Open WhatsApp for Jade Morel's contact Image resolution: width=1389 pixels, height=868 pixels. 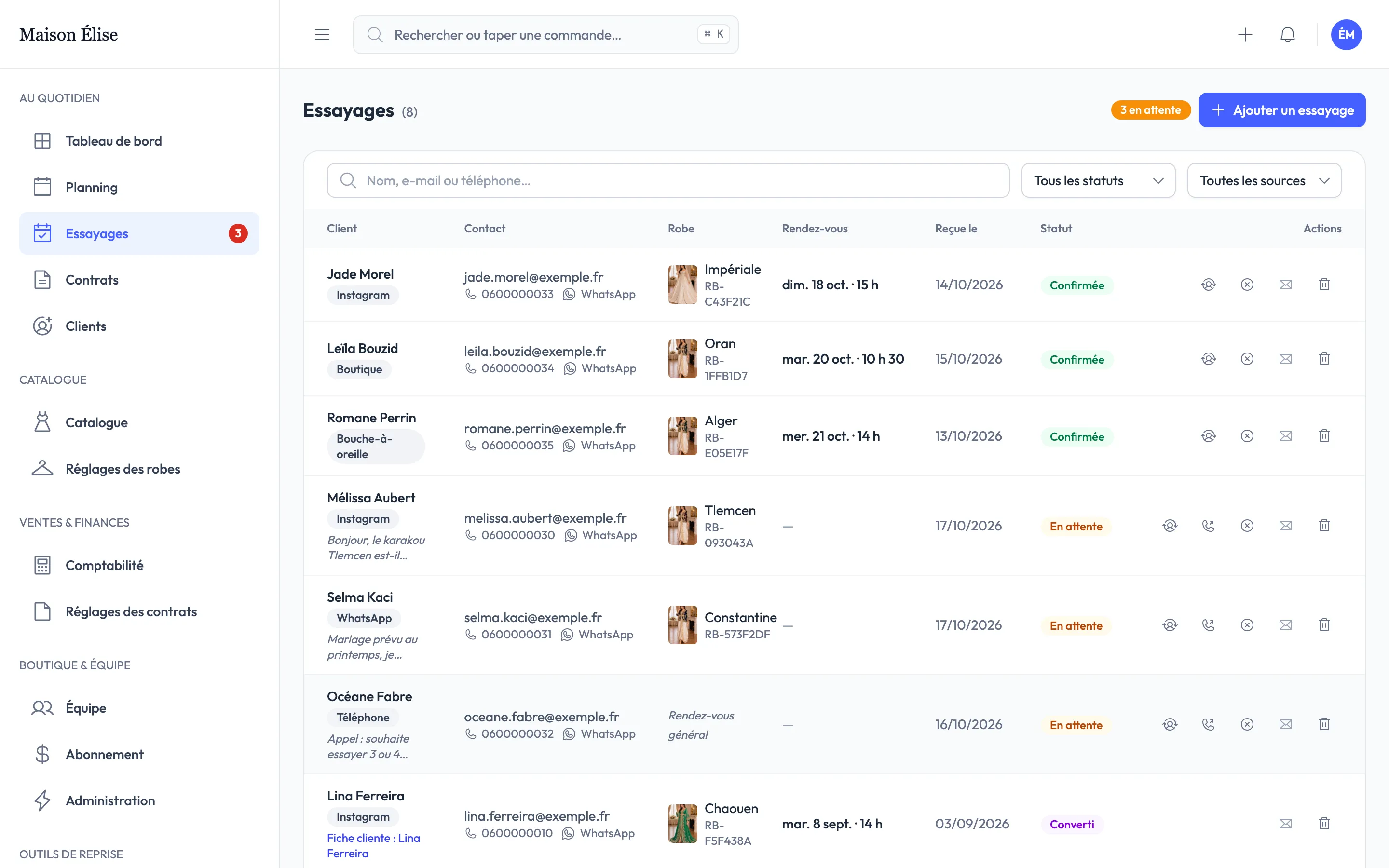(599, 294)
